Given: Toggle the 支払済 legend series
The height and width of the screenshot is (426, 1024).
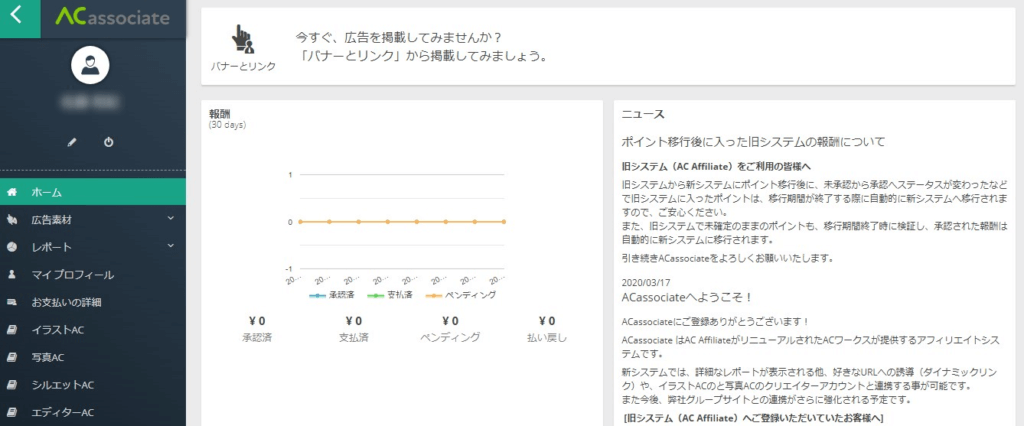Looking at the screenshot, I should pos(390,295).
